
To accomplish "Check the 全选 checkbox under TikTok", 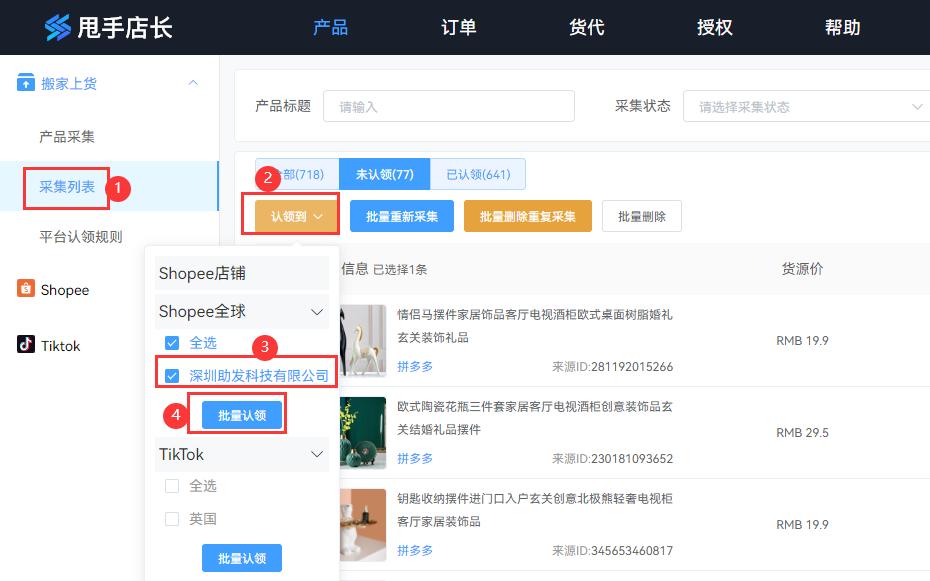I will (x=171, y=486).
